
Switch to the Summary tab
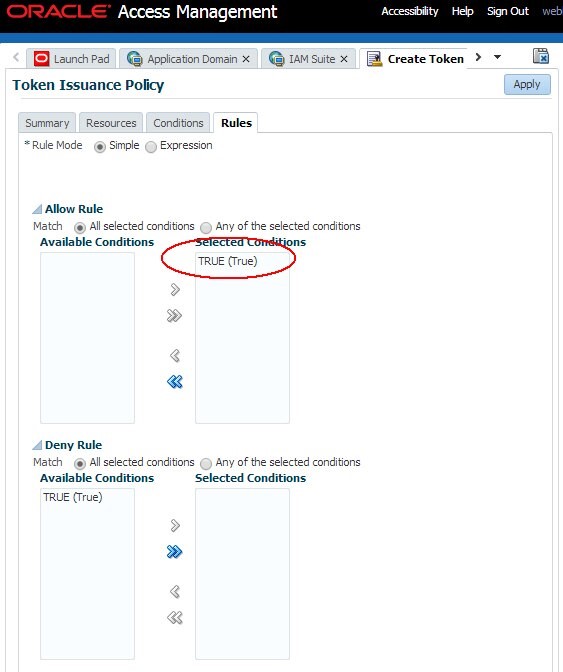coord(47,123)
